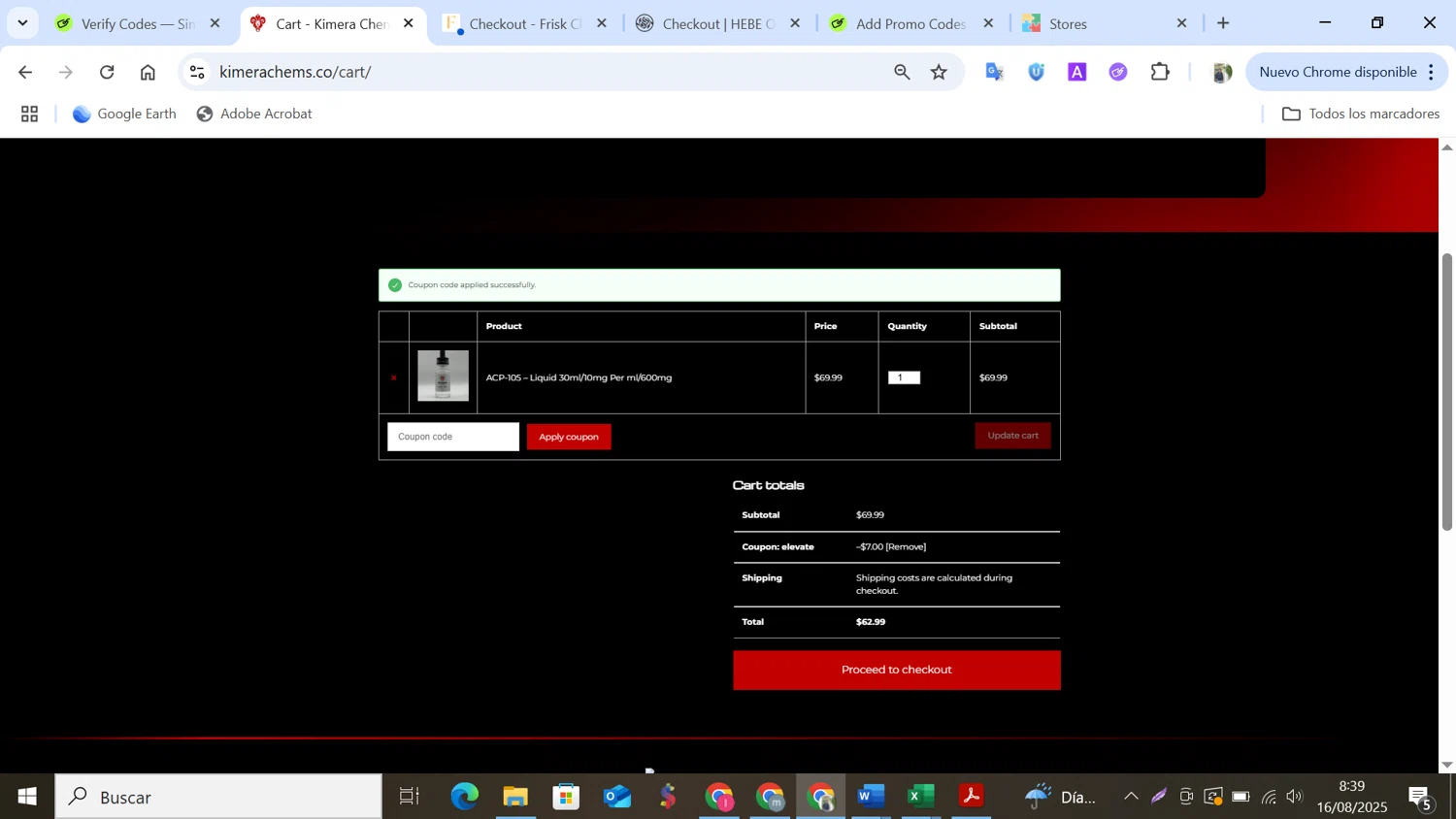Switch to Checkout | HEBE tab
The height and width of the screenshot is (819, 1456).
(x=717, y=23)
